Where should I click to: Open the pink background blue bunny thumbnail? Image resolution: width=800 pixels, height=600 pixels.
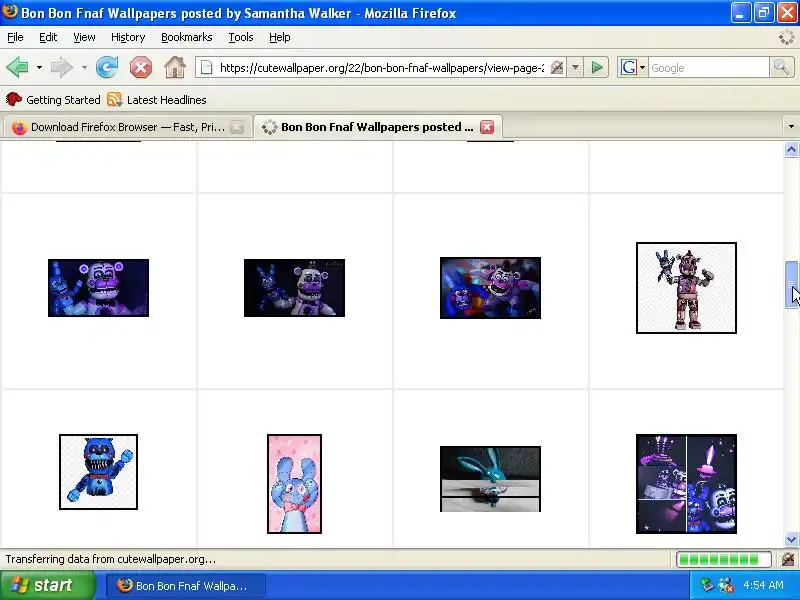(294, 484)
